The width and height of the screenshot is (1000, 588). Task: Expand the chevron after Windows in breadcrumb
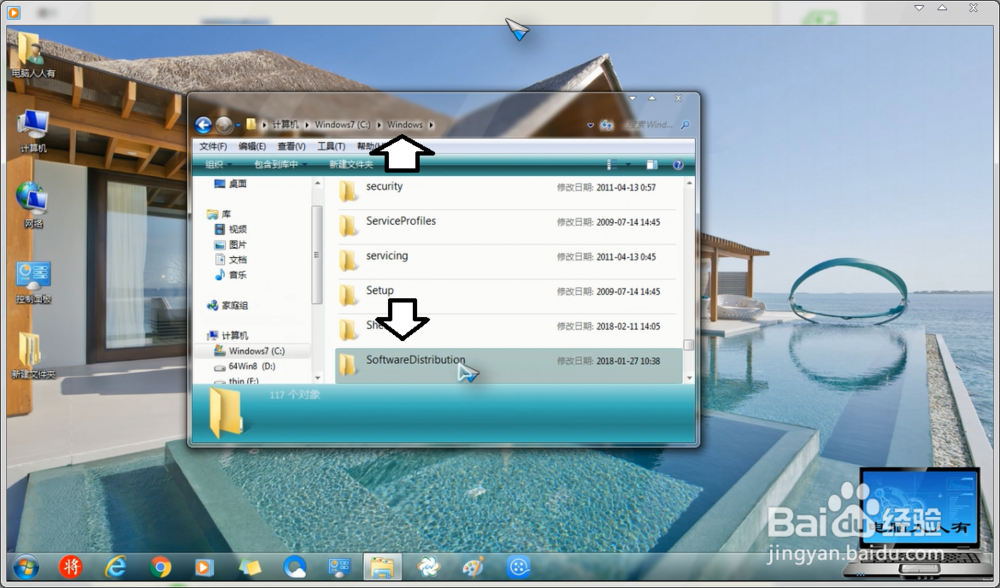click(431, 125)
